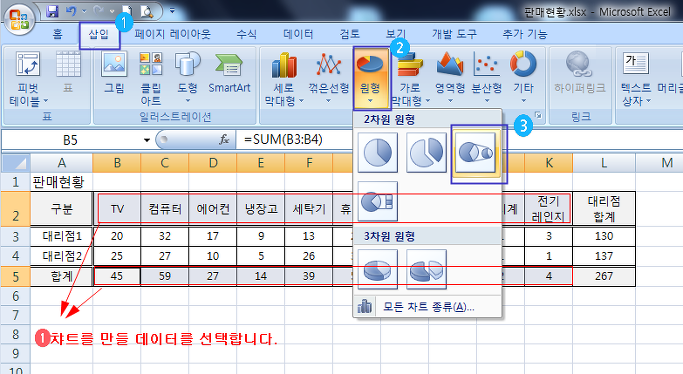Open 모든 차트 종류 dialog
The height and width of the screenshot is (374, 683).
[x=427, y=307]
